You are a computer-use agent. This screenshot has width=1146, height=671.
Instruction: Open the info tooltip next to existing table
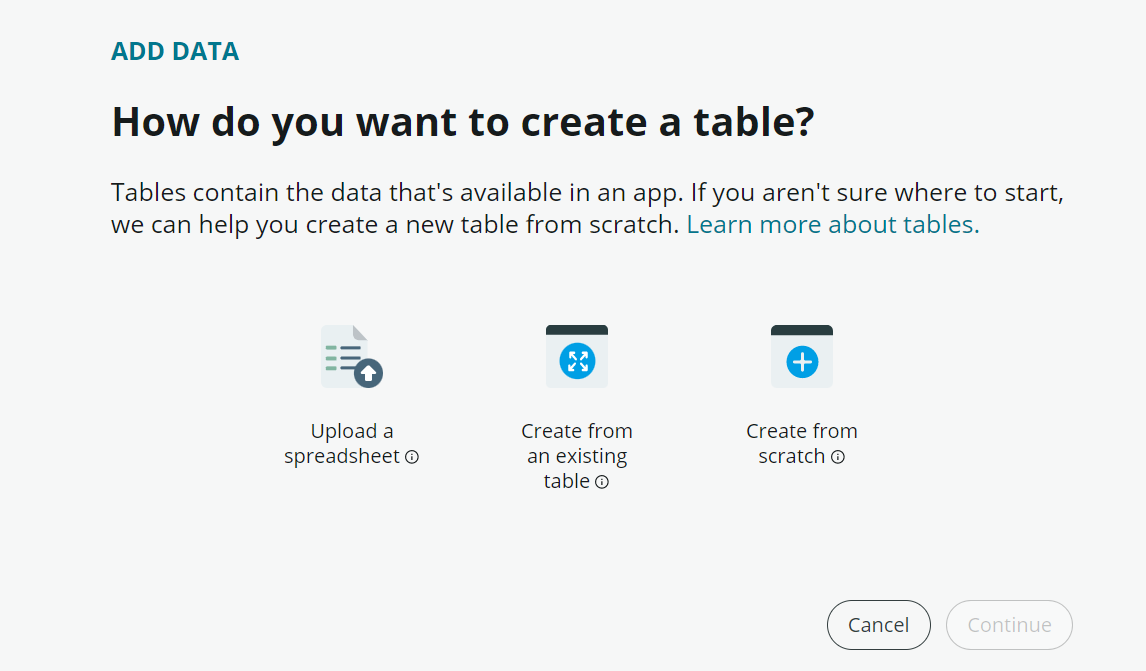[602, 482]
